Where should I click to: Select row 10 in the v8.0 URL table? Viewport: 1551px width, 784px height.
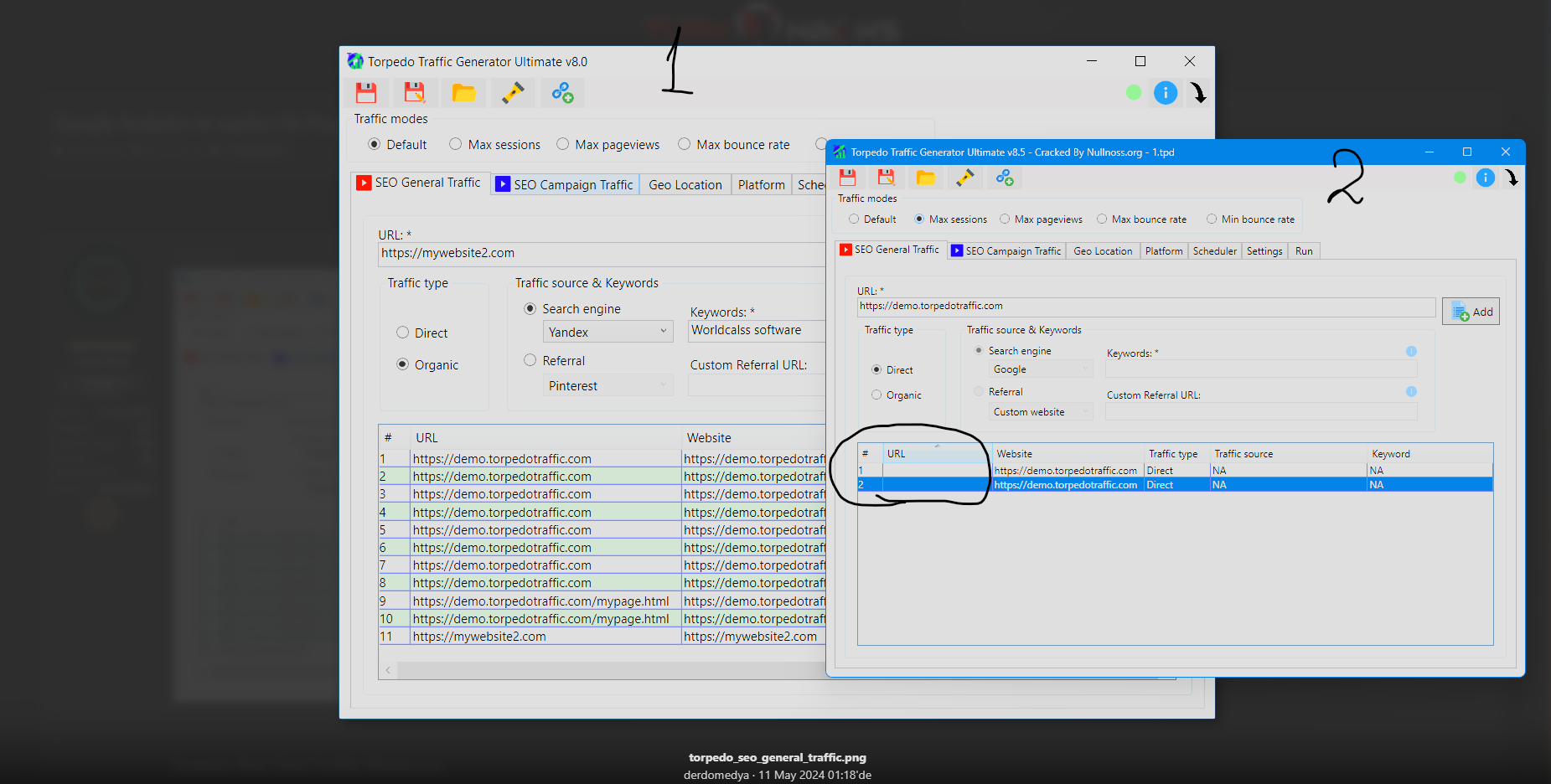click(x=602, y=619)
